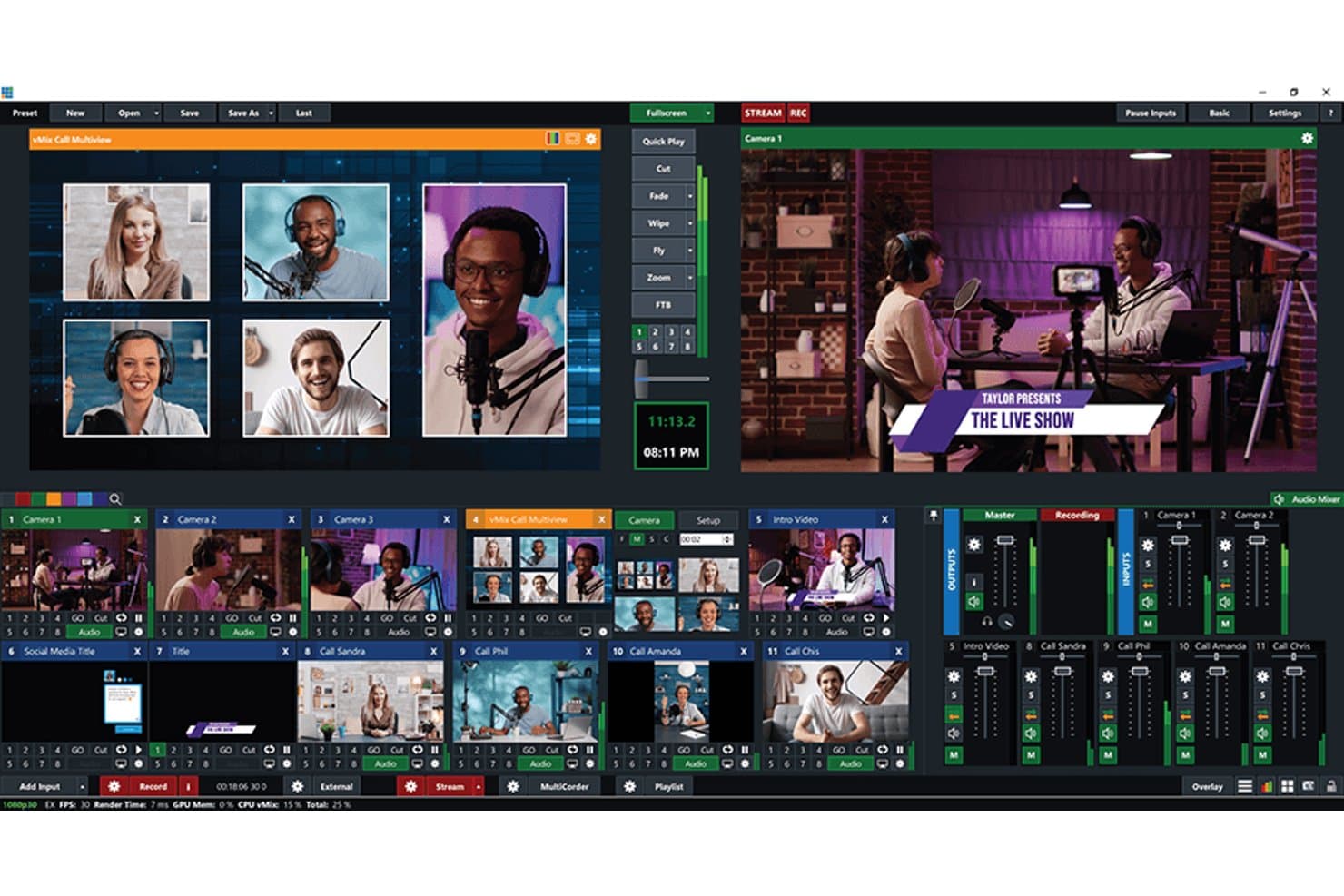The width and height of the screenshot is (1344, 896).
Task: Open streaming settings gear beside Stream
Action: point(410,786)
